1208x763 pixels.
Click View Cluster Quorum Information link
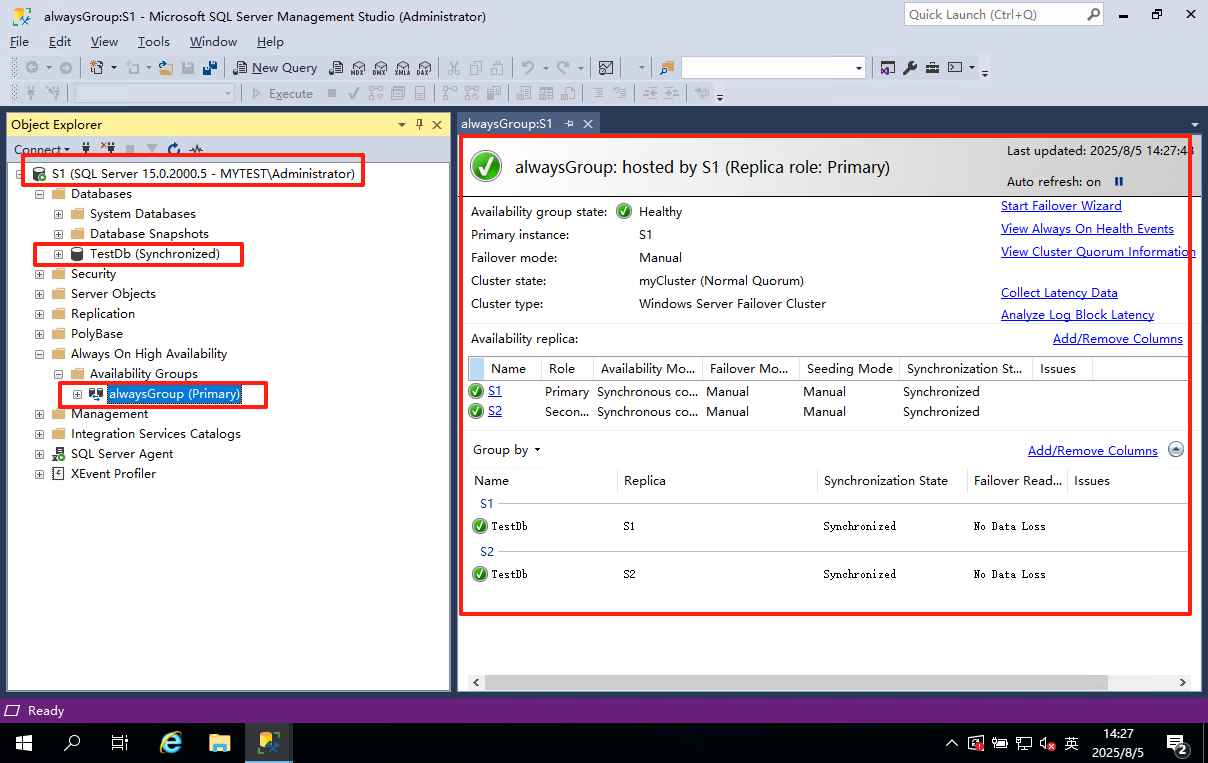(x=1097, y=252)
